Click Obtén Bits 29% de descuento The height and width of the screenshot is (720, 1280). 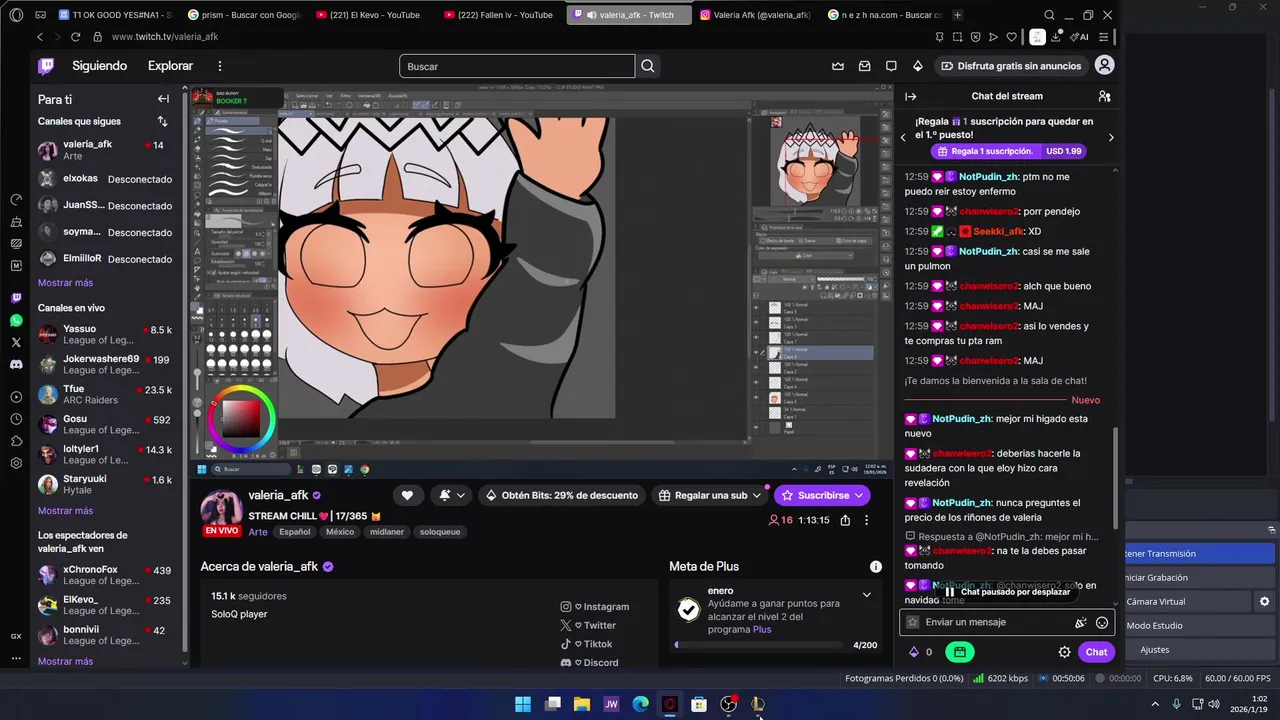[x=561, y=495]
